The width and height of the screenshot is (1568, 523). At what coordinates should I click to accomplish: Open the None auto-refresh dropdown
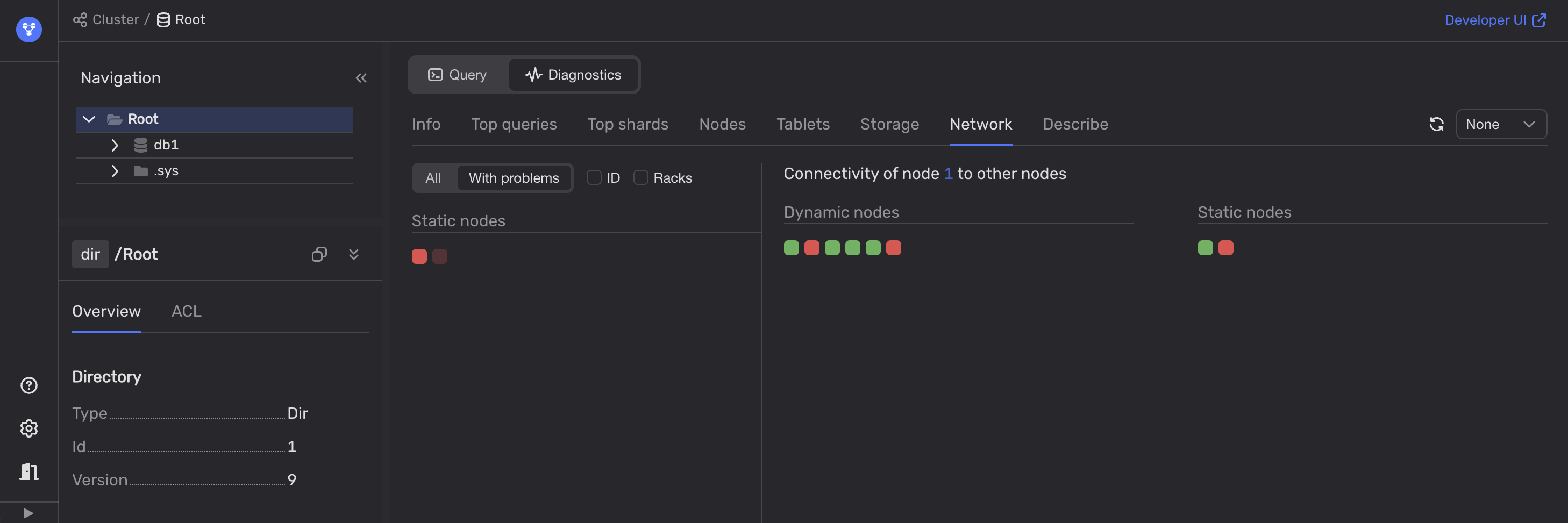point(1500,124)
